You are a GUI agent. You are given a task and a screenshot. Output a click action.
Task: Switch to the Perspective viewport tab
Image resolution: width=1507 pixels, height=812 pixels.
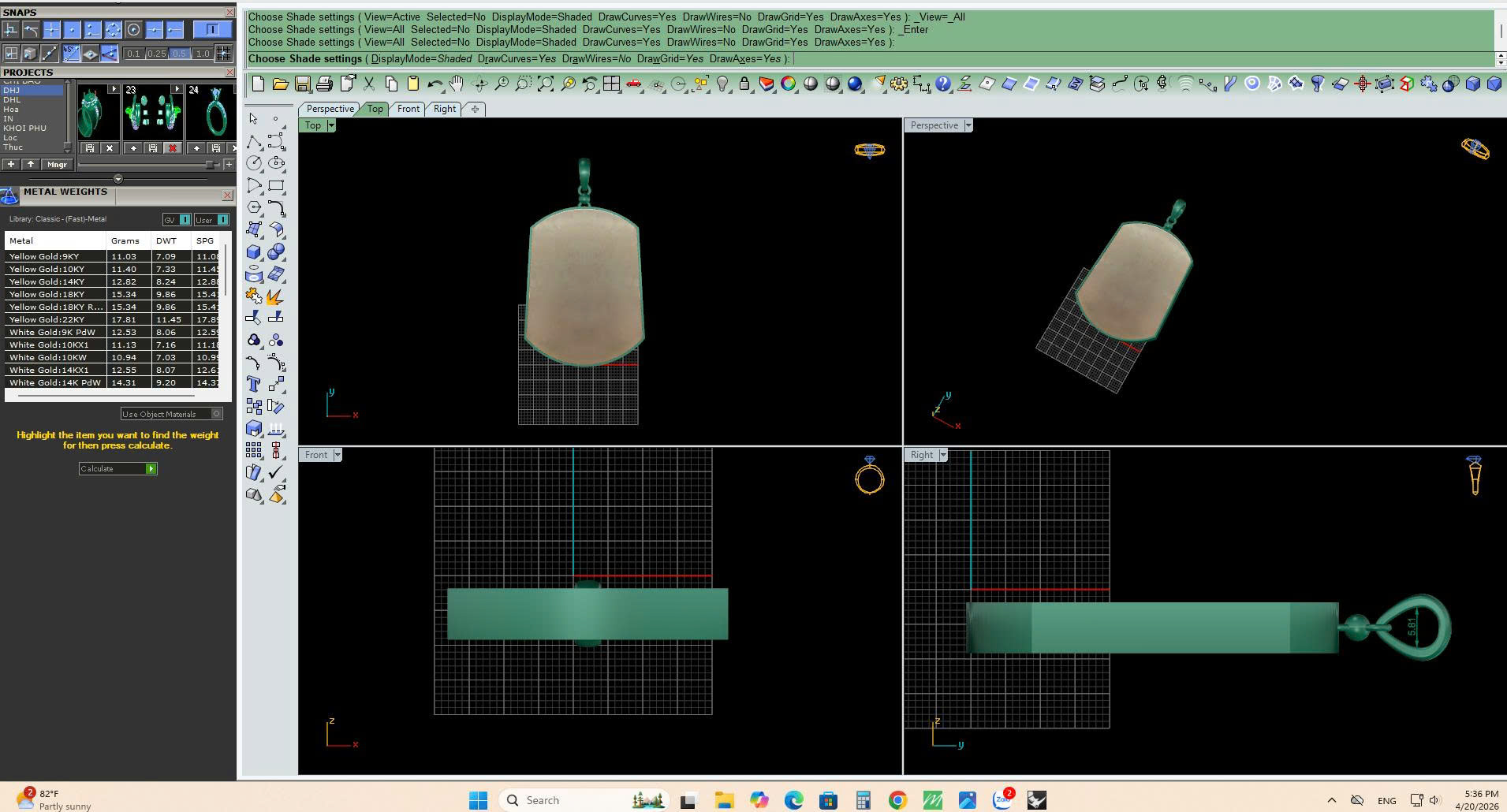tap(330, 109)
